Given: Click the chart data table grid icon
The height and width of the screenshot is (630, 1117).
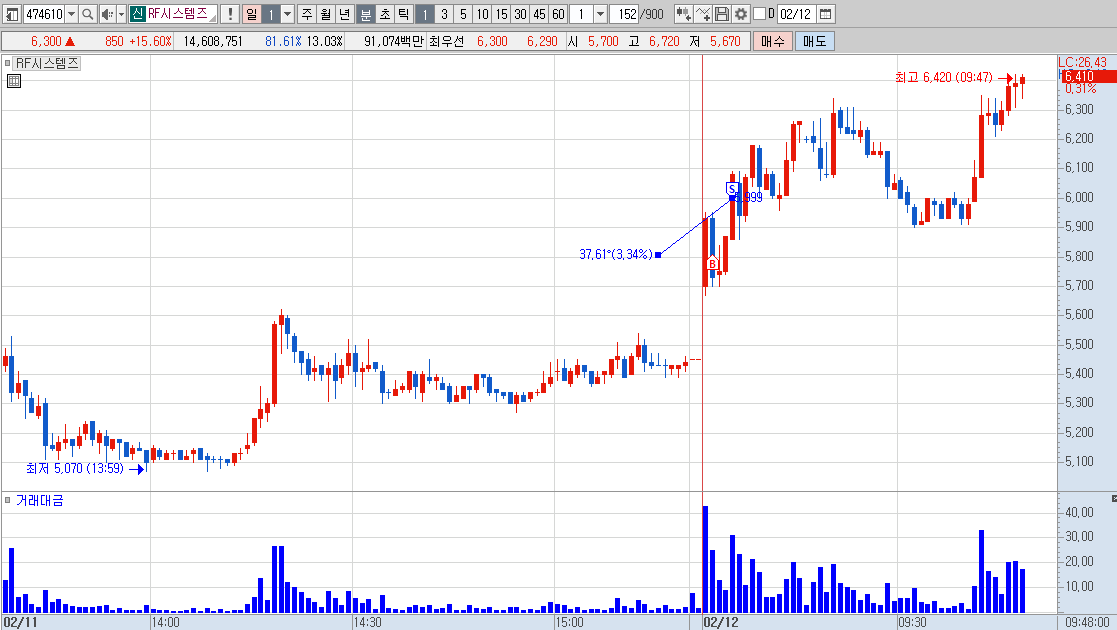Looking at the screenshot, I should point(14,81).
